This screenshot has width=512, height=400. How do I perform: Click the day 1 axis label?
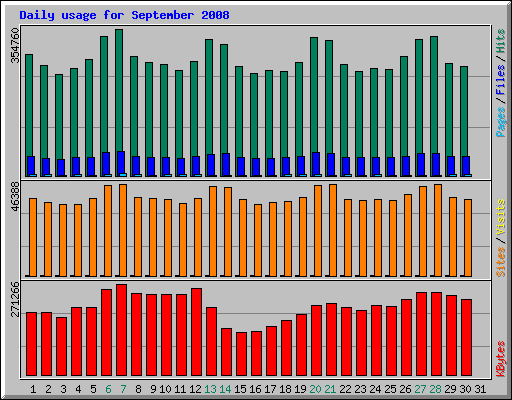click(33, 389)
